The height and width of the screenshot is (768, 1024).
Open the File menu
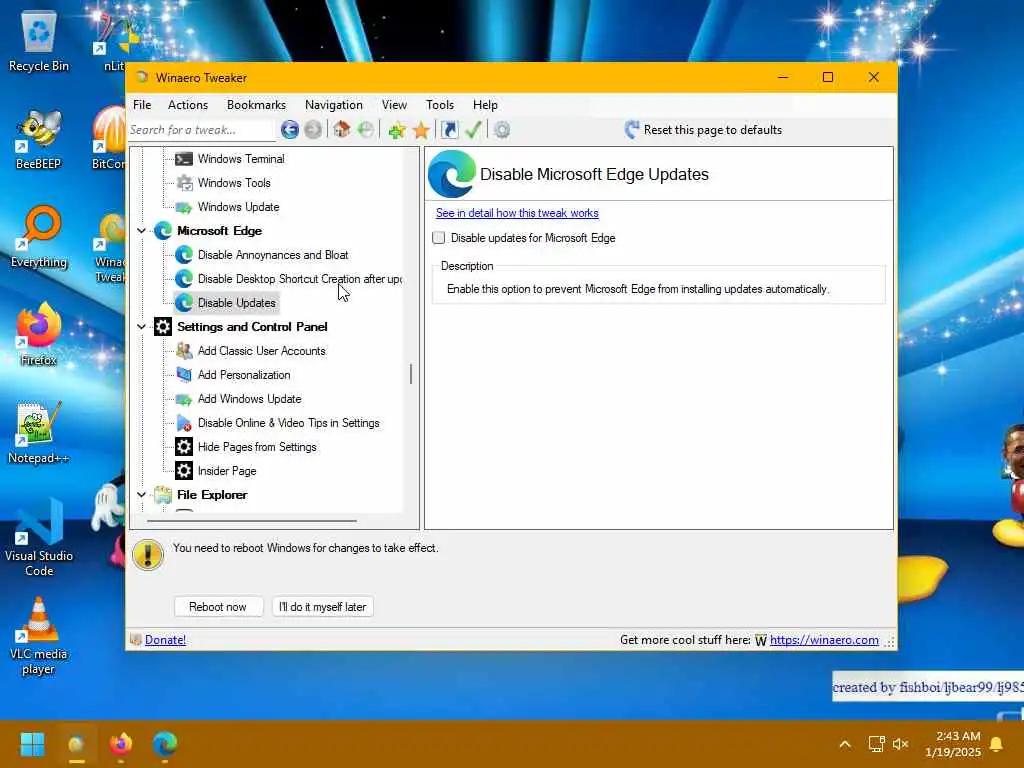[142, 104]
